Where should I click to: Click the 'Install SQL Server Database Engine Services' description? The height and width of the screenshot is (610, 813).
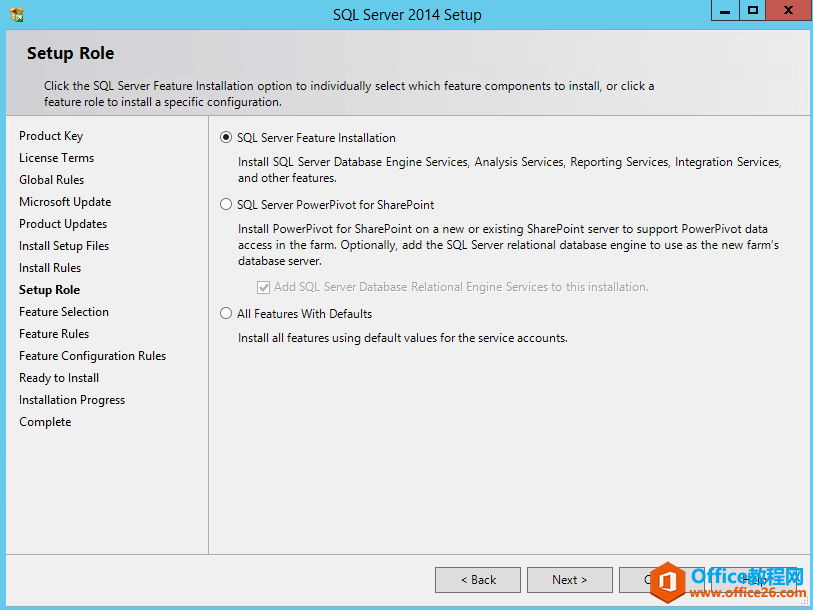point(510,170)
